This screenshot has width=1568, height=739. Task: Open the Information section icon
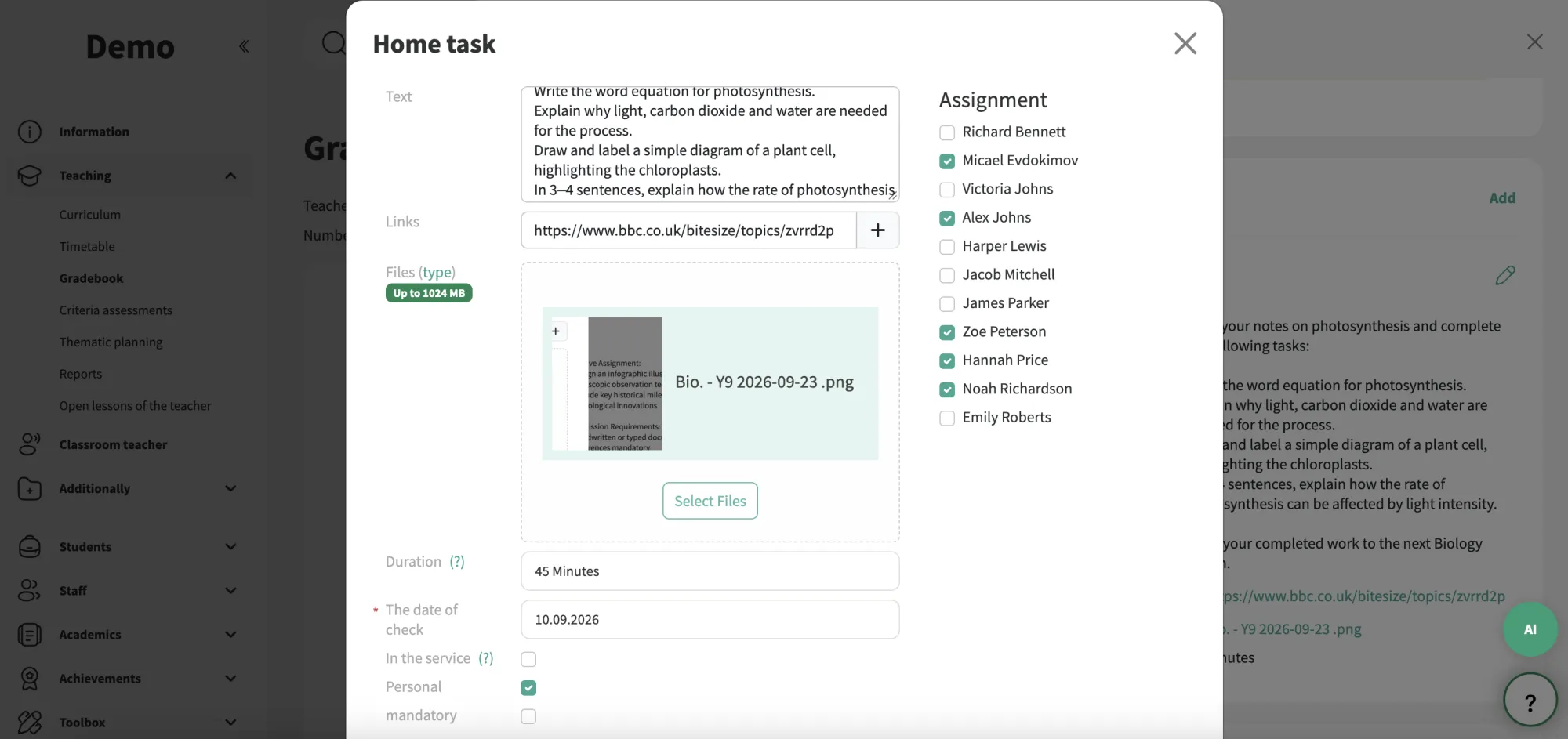[x=30, y=132]
